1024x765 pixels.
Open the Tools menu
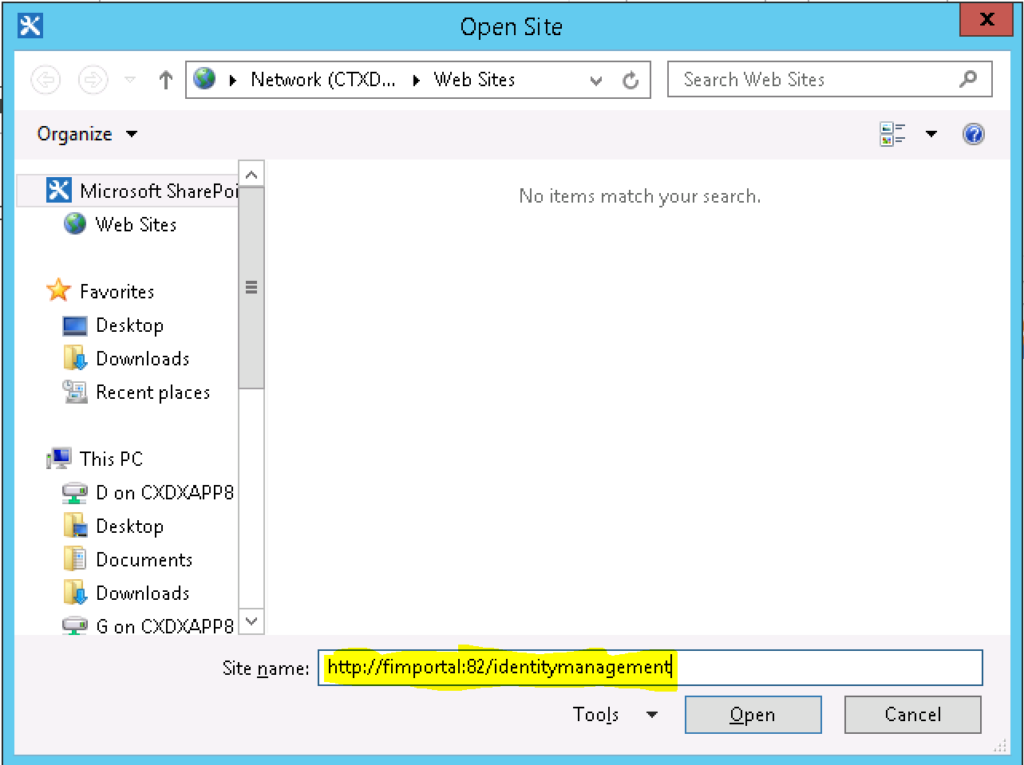[615, 714]
